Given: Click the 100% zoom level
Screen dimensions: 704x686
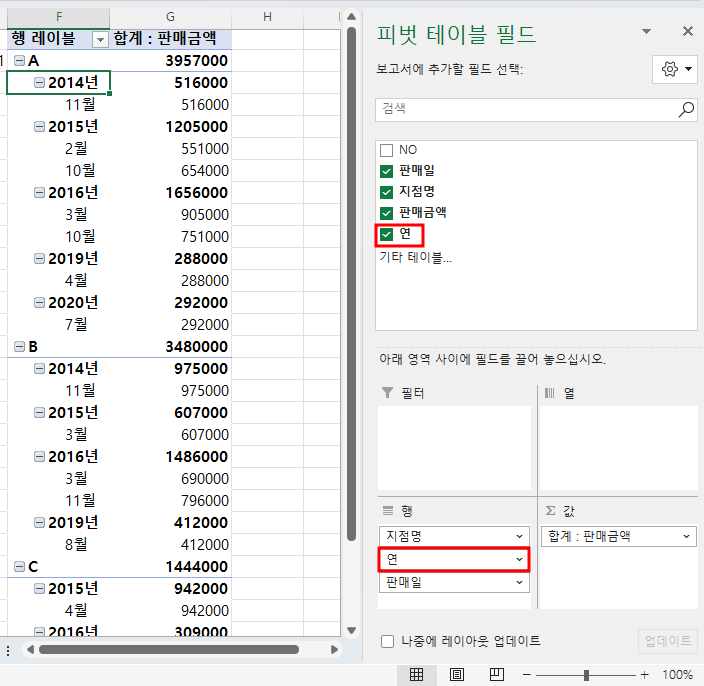Looking at the screenshot, I should coord(678,674).
